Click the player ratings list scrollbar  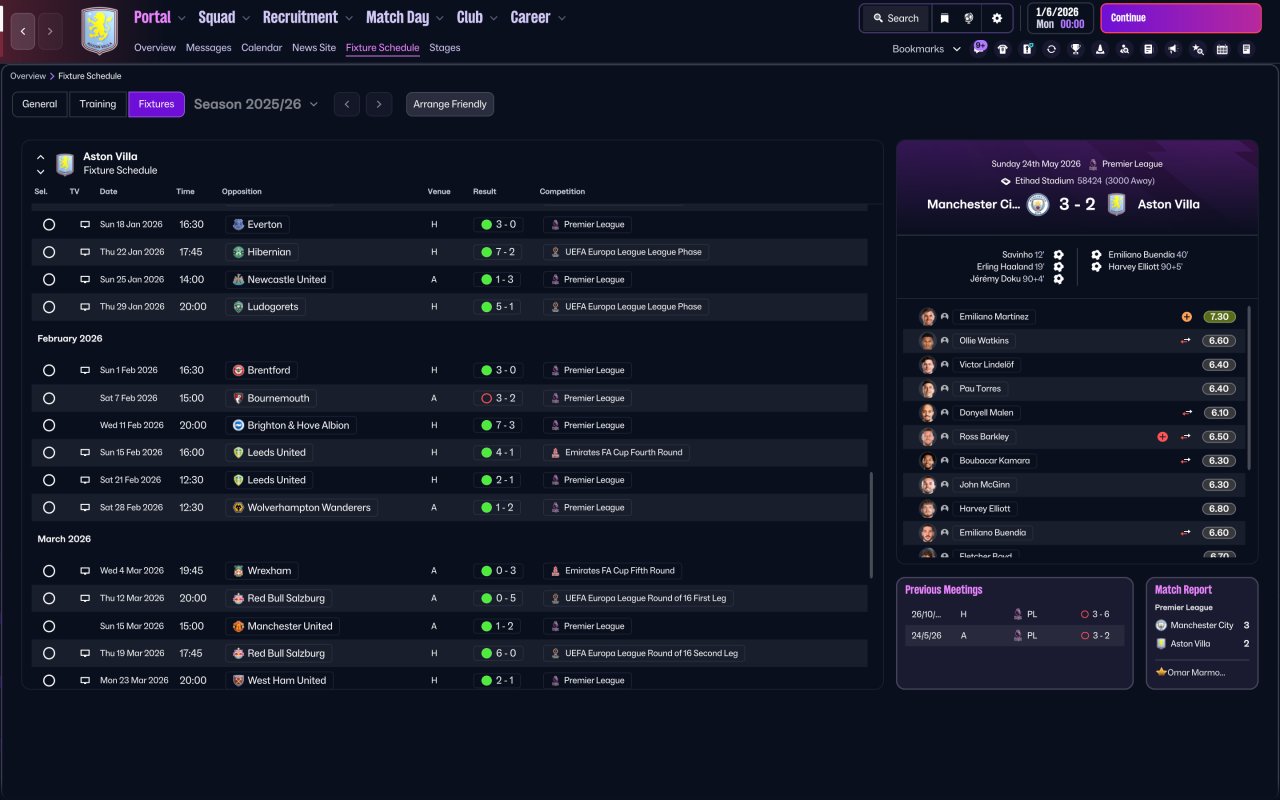pyautogui.click(x=1250, y=388)
